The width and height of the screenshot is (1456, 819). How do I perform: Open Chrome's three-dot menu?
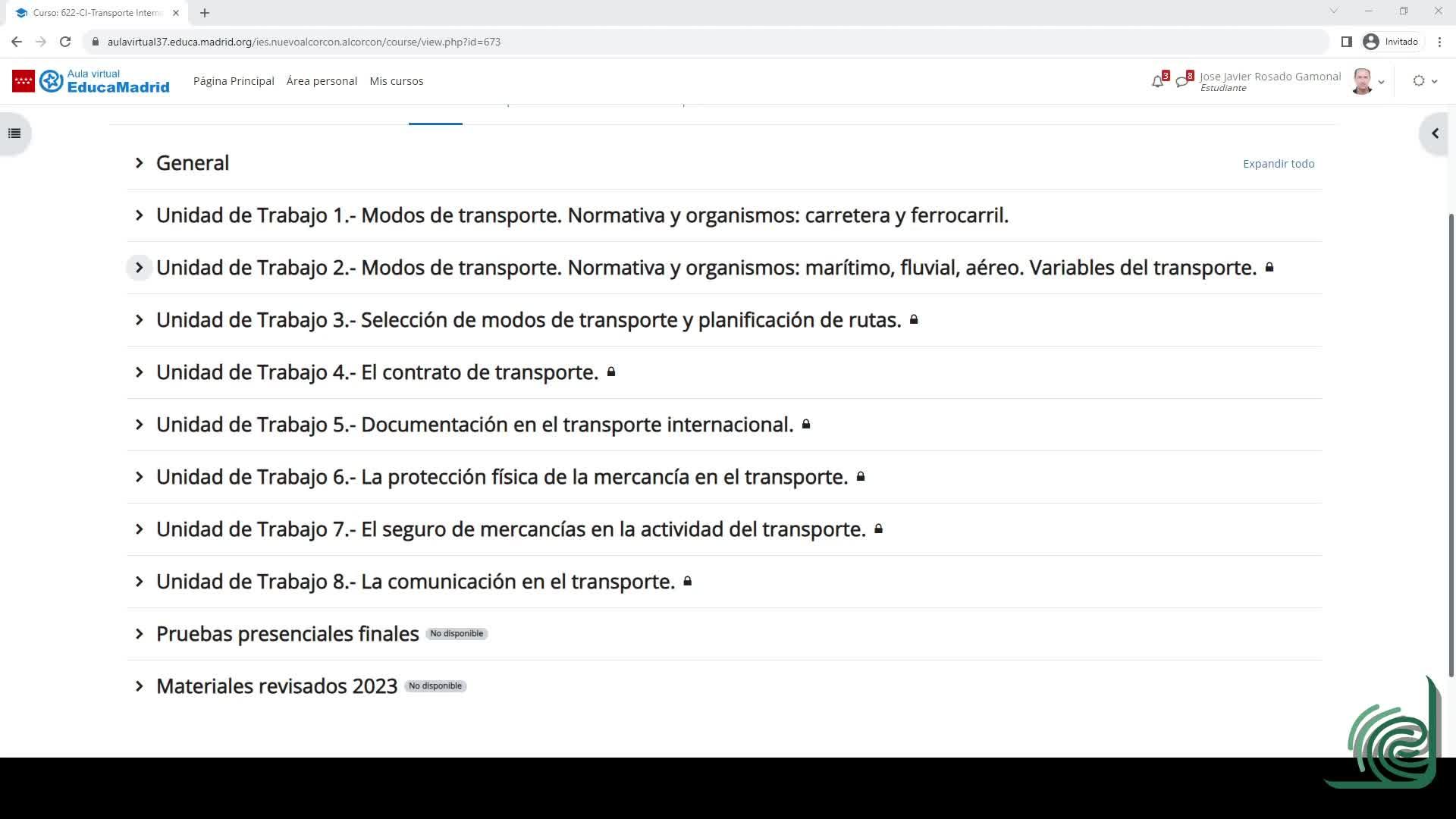pos(1439,42)
